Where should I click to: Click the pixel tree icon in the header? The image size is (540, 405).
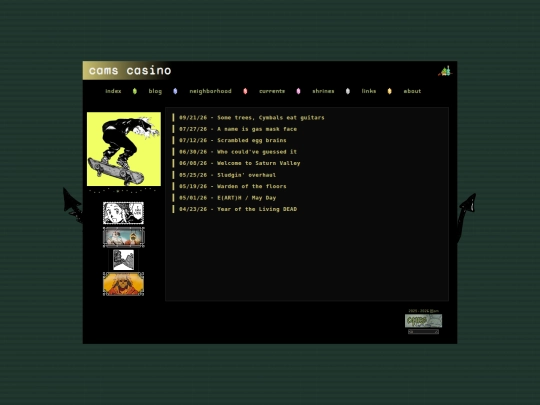click(x=445, y=71)
